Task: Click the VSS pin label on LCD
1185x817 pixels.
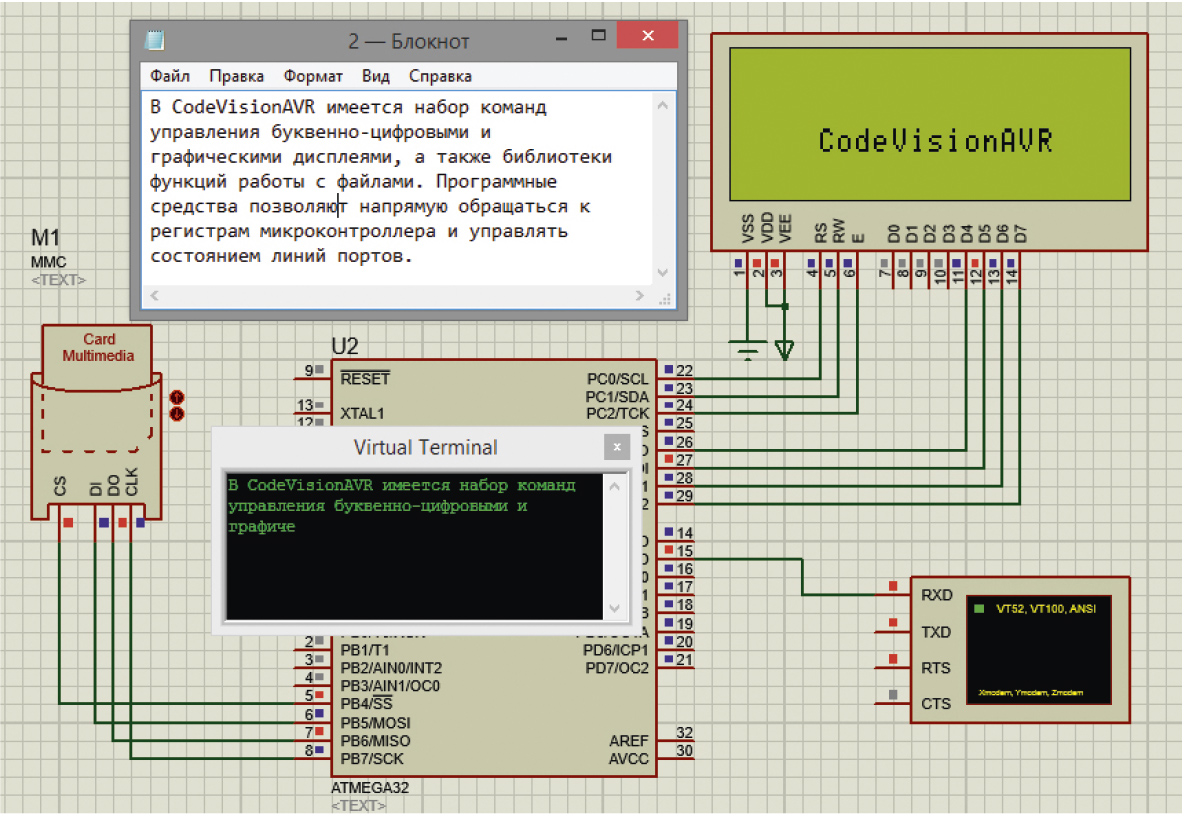Action: click(747, 229)
